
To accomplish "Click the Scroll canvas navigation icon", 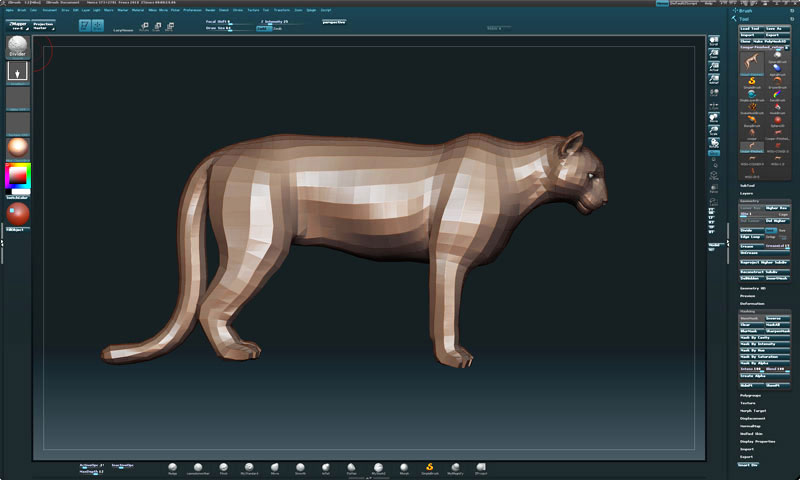I will (714, 41).
